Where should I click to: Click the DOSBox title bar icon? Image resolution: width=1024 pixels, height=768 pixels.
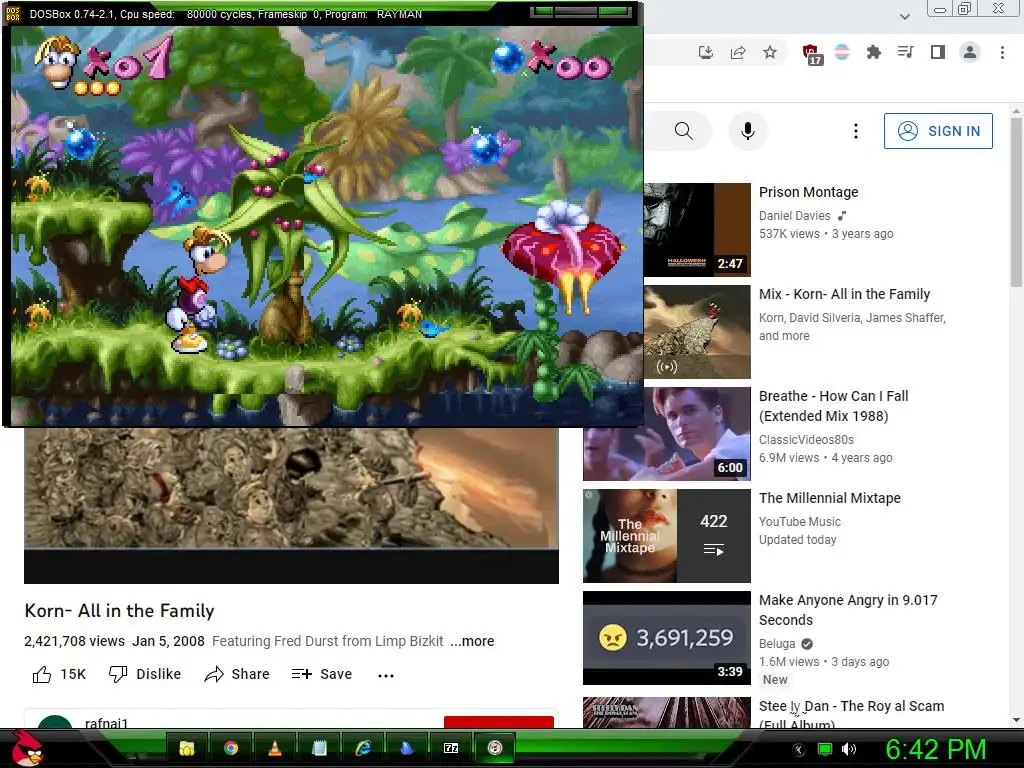[x=13, y=13]
